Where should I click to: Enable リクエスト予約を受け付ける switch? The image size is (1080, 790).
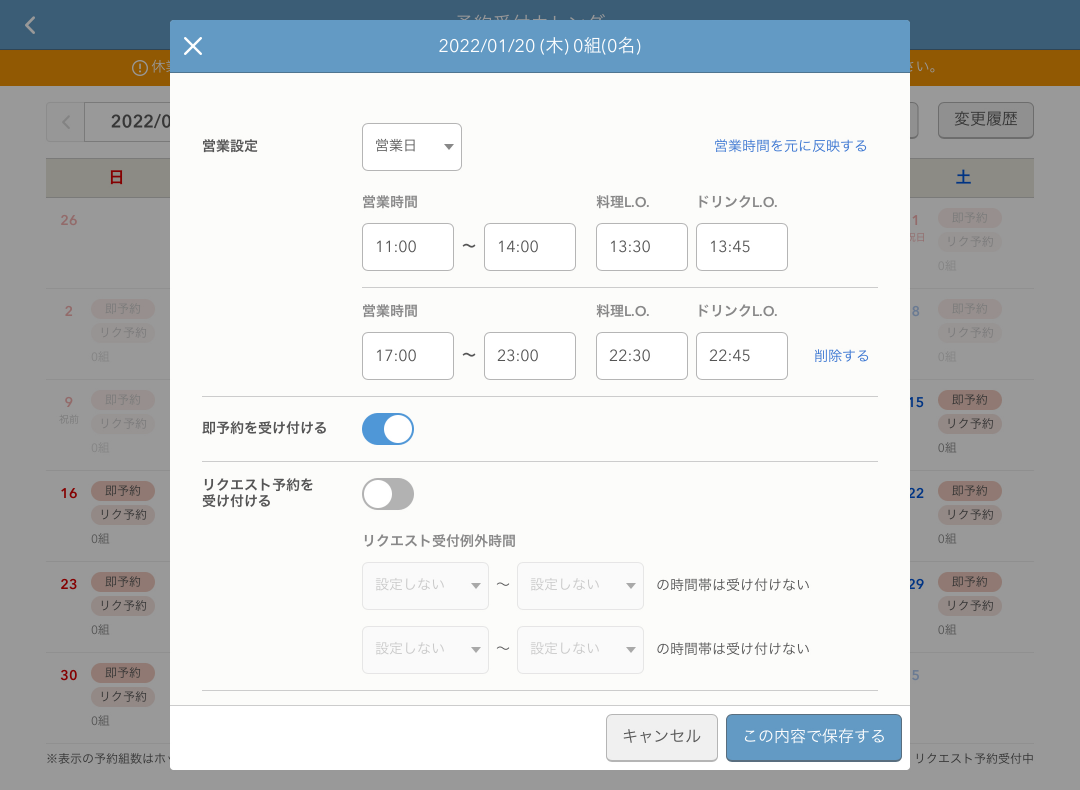click(x=388, y=495)
